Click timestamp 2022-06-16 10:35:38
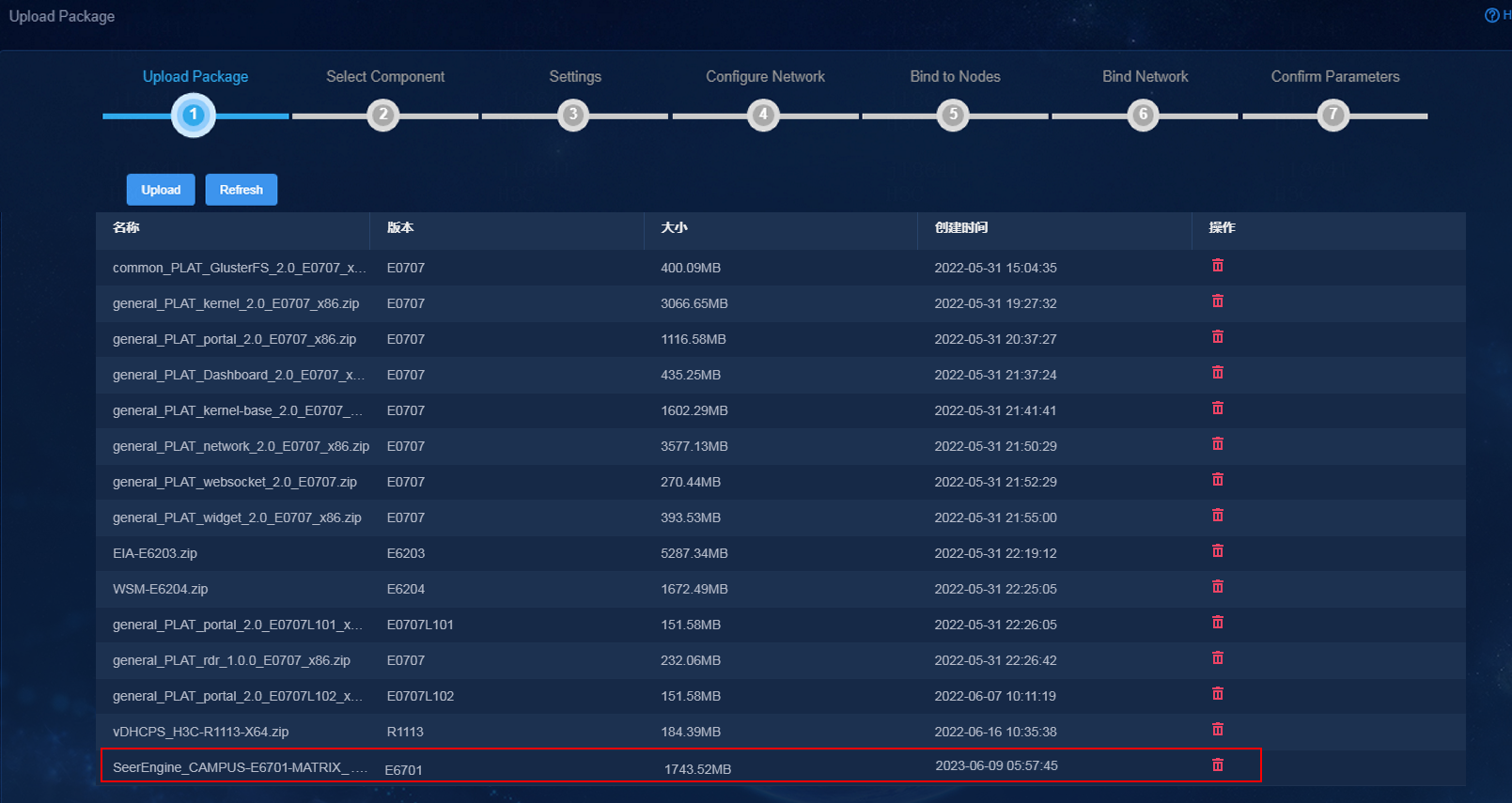 pos(995,732)
